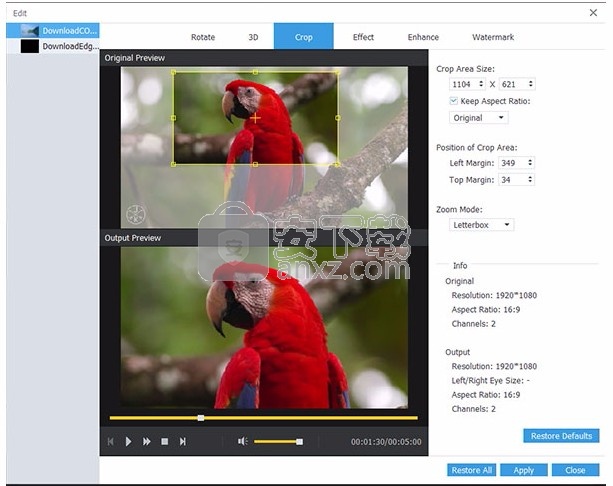Select DownloadCO... file in list
Image resolution: width=613 pixels, height=486 pixels.
pos(53,30)
